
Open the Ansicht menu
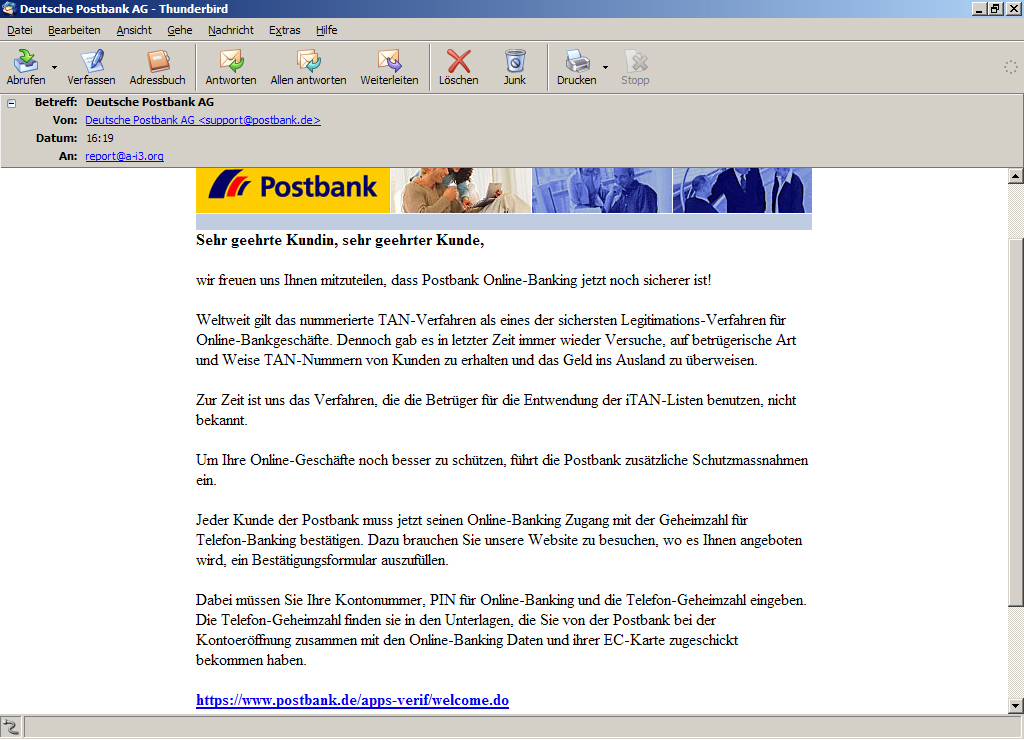pos(134,30)
